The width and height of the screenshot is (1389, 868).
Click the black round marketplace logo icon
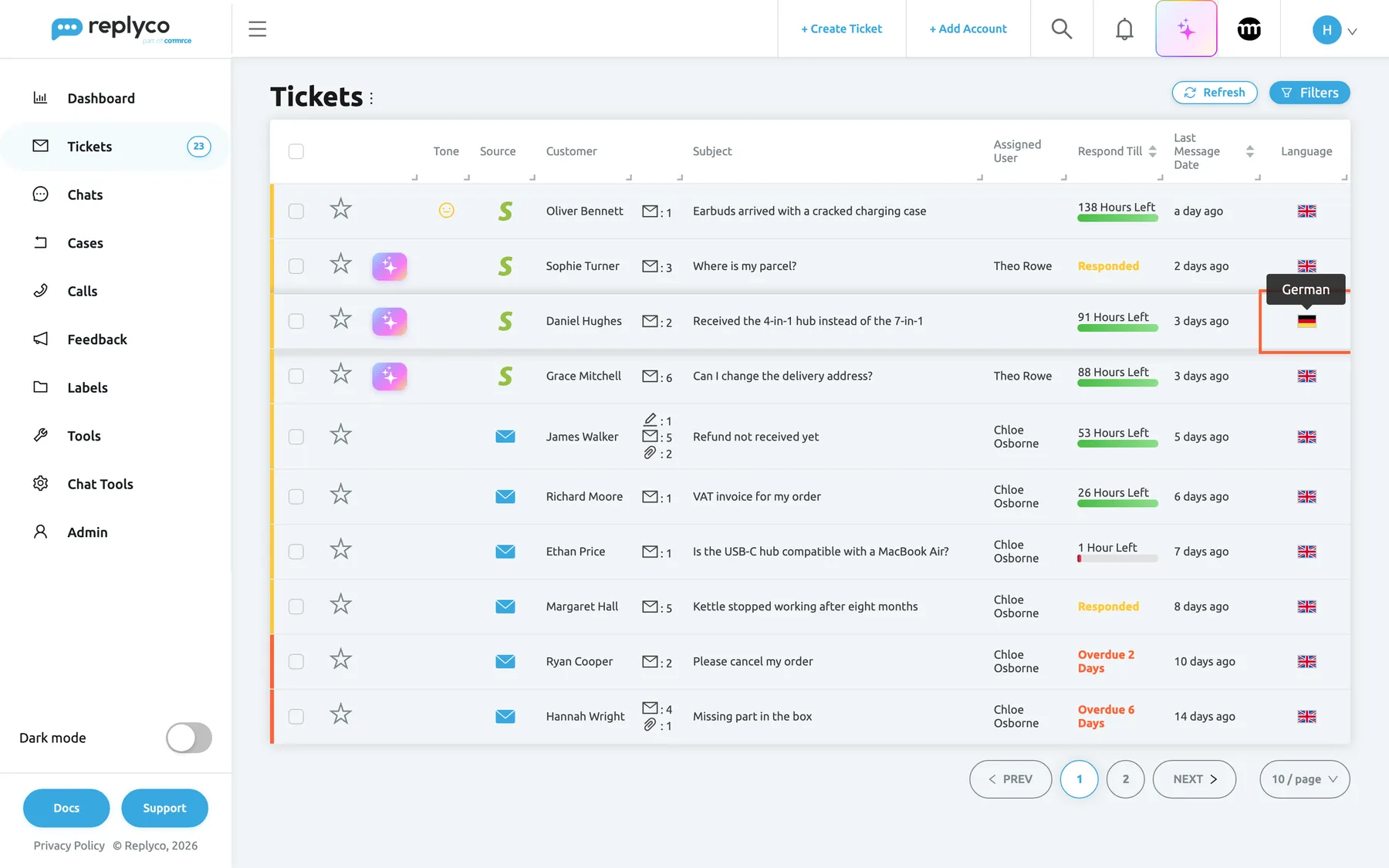coord(1249,29)
